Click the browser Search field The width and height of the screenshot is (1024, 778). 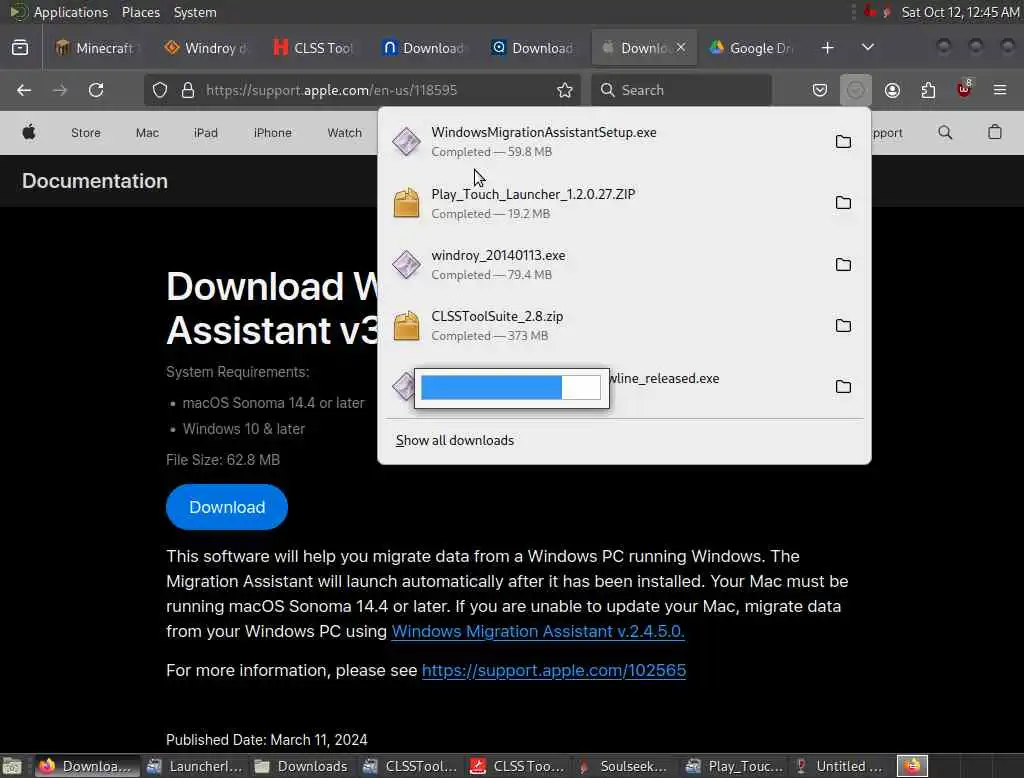(681, 90)
